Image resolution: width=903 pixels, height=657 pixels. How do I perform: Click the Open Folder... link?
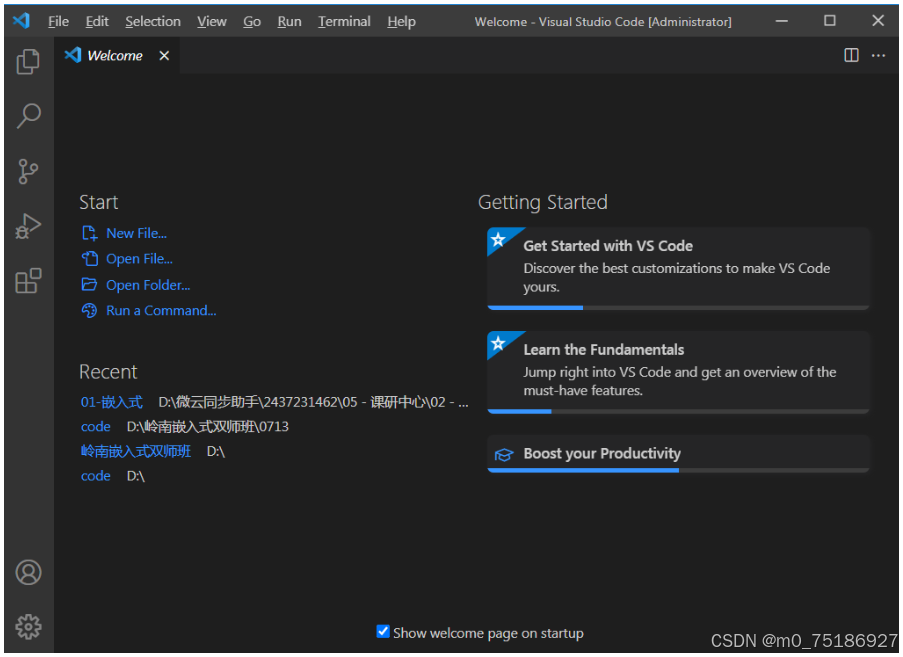point(148,284)
